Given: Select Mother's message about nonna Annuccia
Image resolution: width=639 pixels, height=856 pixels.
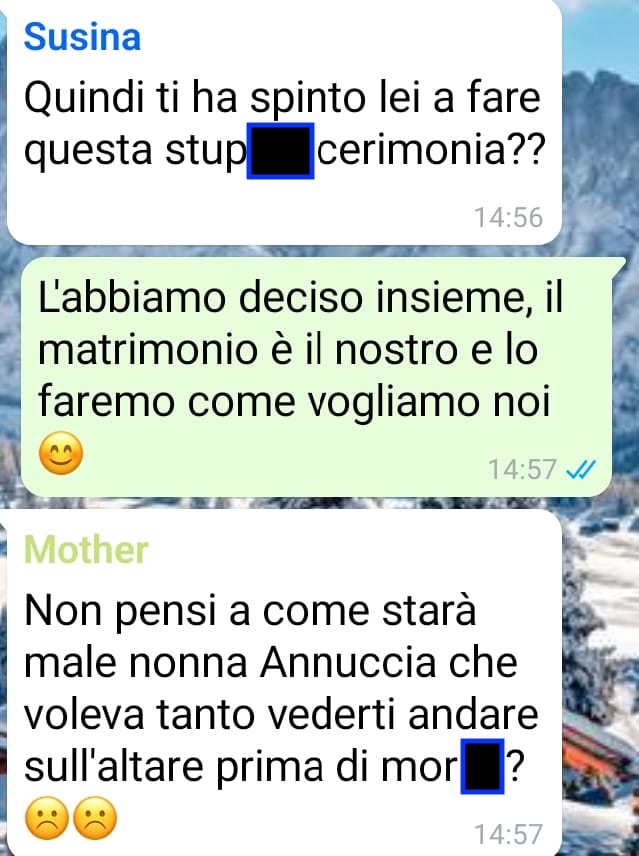Looking at the screenshot, I should pyautogui.click(x=284, y=682).
